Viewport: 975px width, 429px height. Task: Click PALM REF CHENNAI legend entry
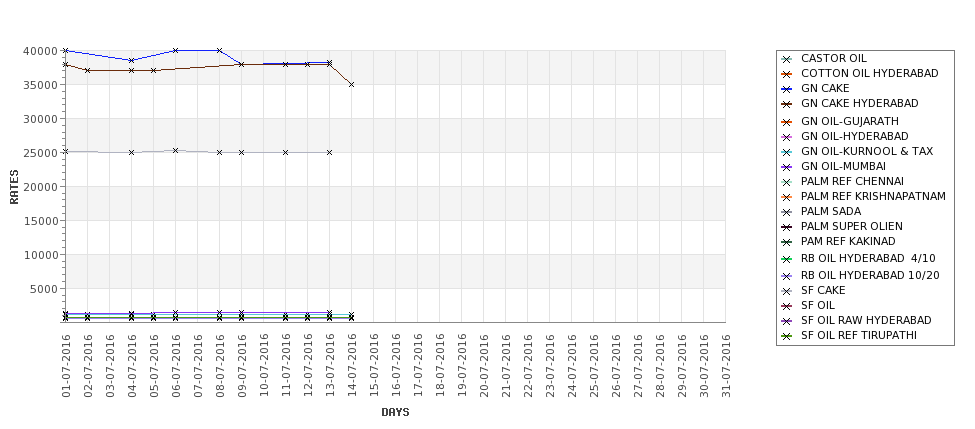[843, 181]
